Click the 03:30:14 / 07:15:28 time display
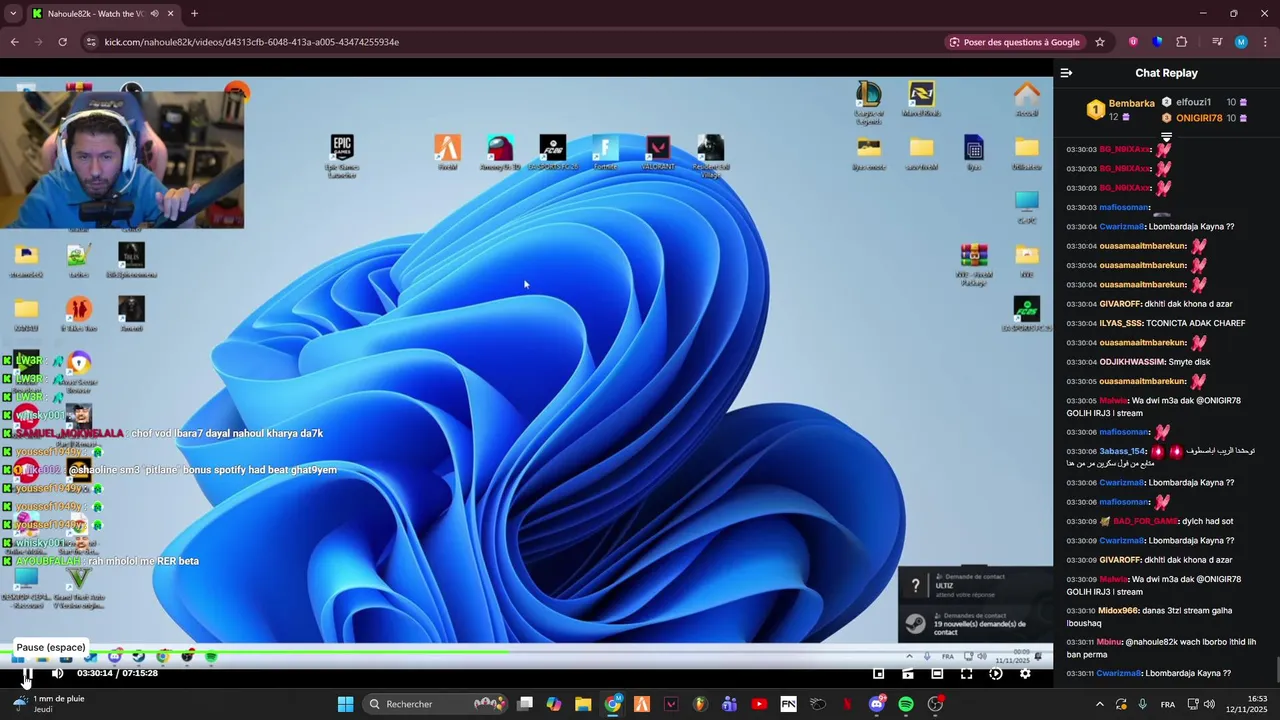Screen dimensions: 1280x720 pyautogui.click(x=117, y=673)
